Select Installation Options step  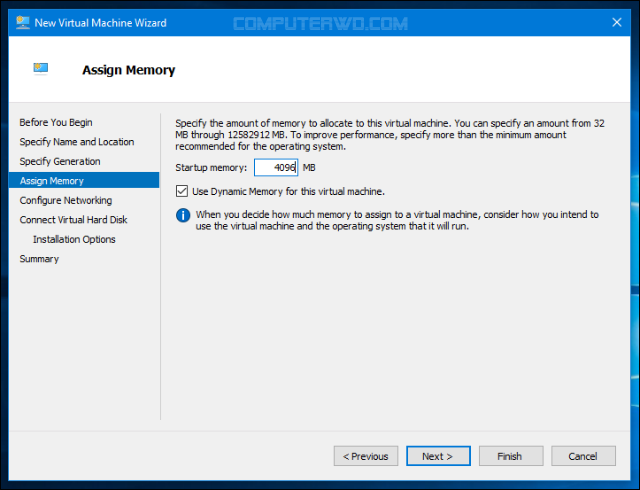pos(74,239)
